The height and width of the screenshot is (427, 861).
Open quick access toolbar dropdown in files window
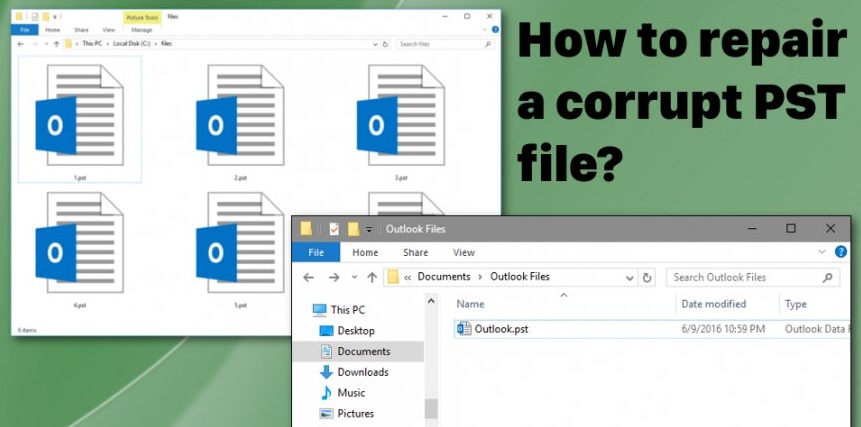click(x=55, y=16)
